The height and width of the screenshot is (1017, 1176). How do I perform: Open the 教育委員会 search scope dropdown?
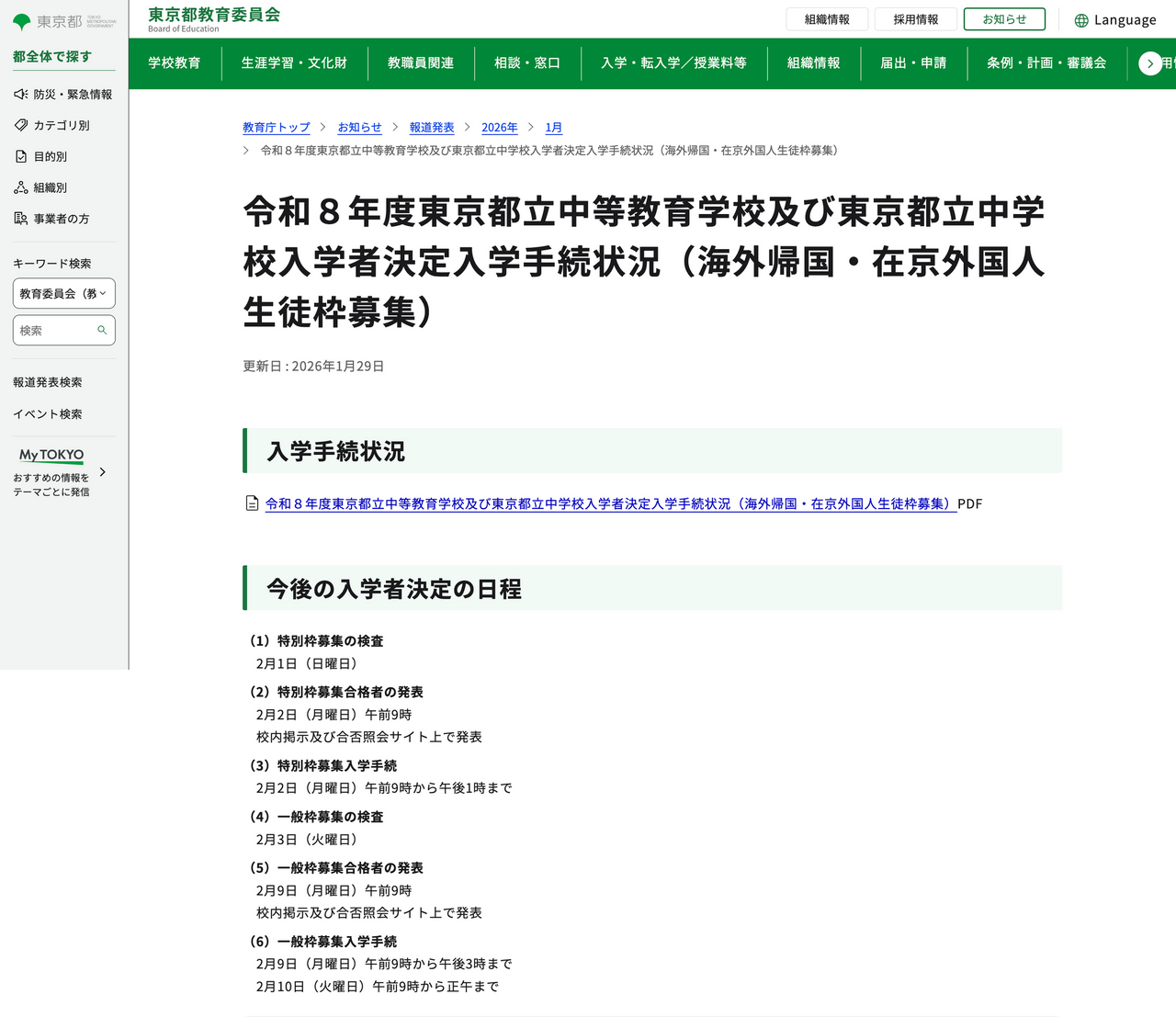(64, 294)
